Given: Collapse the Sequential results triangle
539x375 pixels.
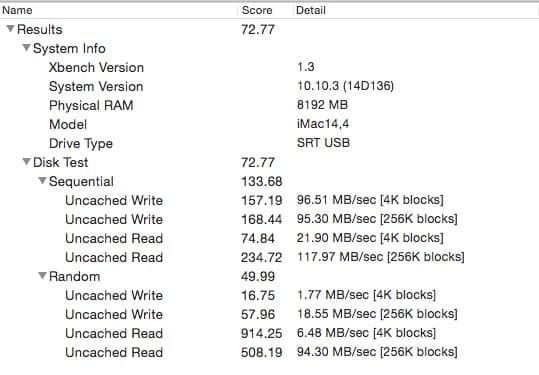Looking at the screenshot, I should [x=42, y=180].
